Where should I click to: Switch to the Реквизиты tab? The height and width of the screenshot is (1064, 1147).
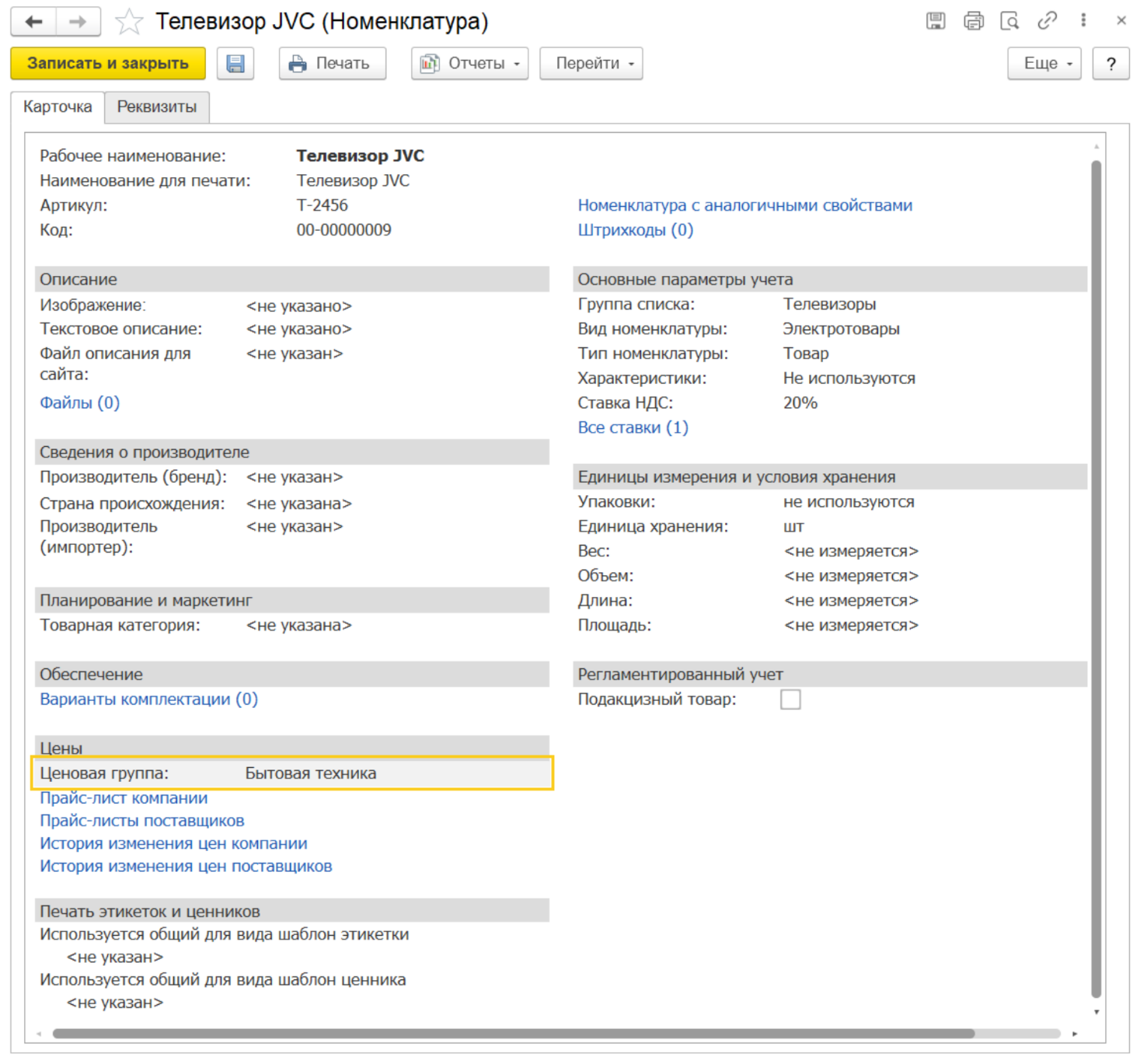[157, 107]
